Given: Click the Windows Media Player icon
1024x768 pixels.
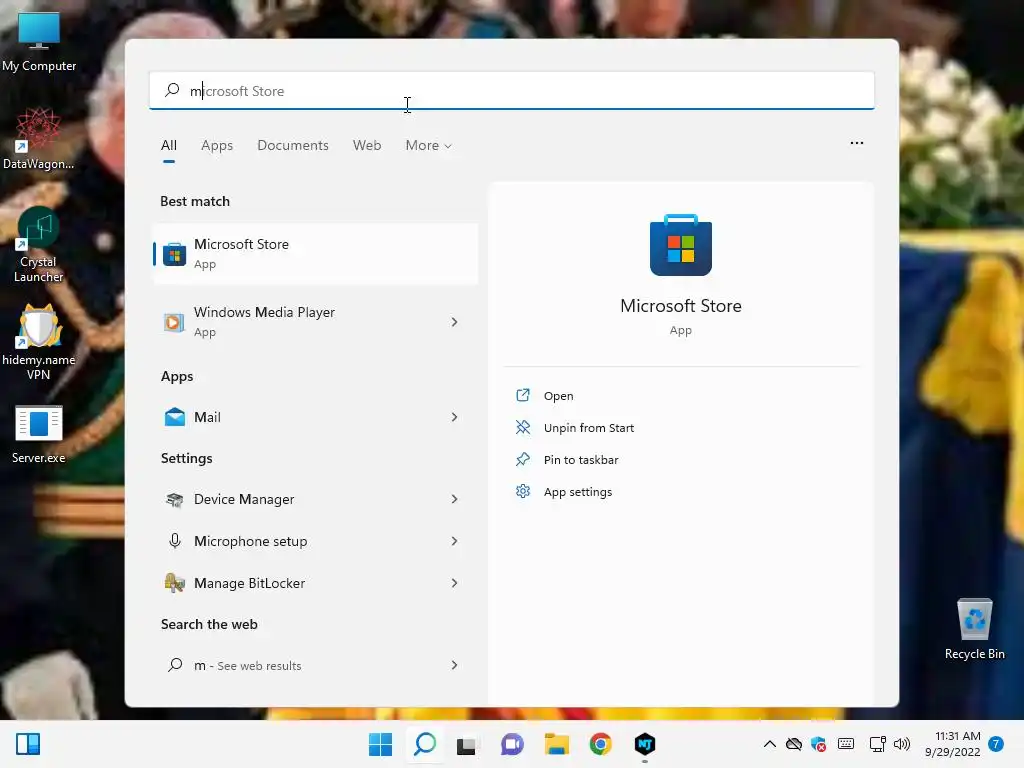Looking at the screenshot, I should [x=174, y=322].
